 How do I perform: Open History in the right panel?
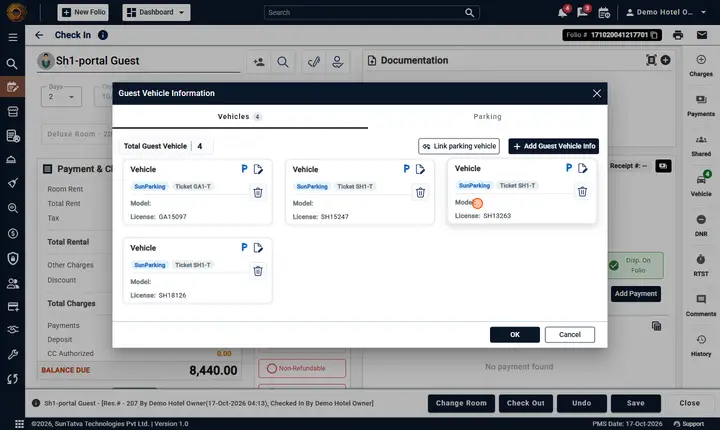click(x=701, y=345)
